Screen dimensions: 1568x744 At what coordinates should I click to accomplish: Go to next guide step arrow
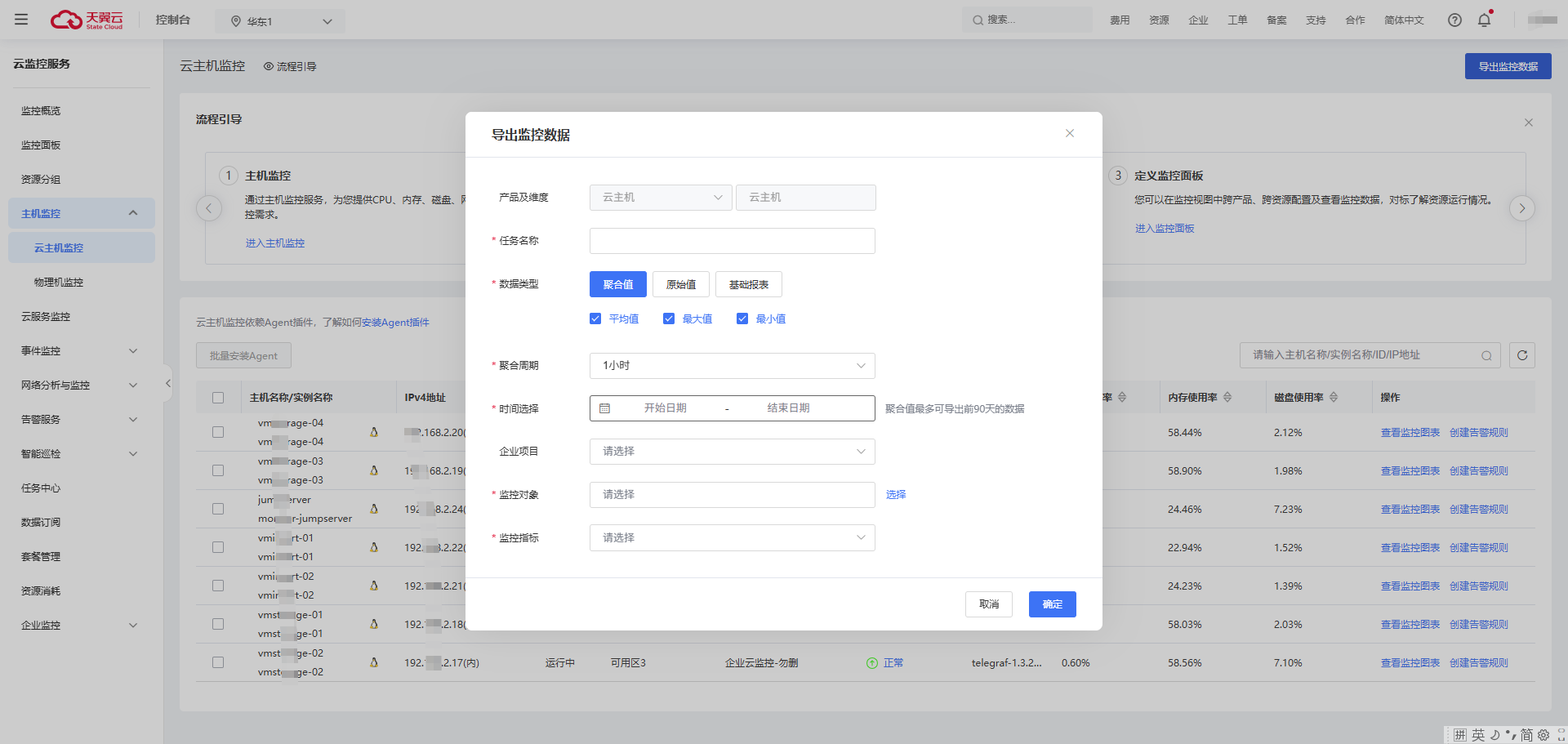point(1521,208)
